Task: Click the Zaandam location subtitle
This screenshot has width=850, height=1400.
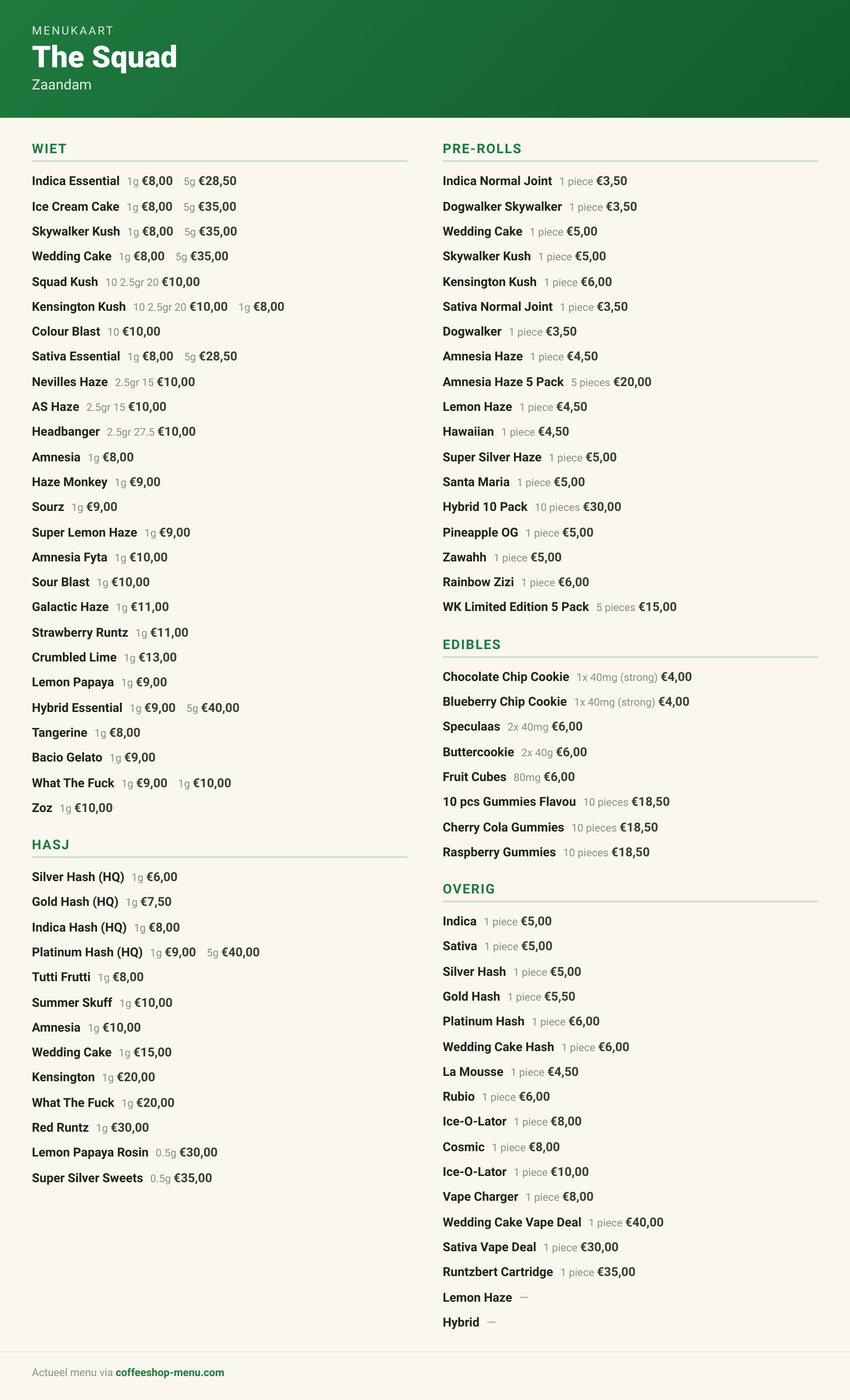Action: click(x=62, y=85)
